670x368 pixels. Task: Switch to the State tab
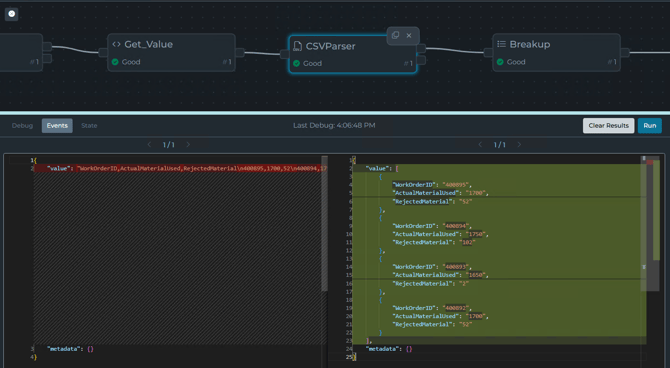[x=89, y=126]
